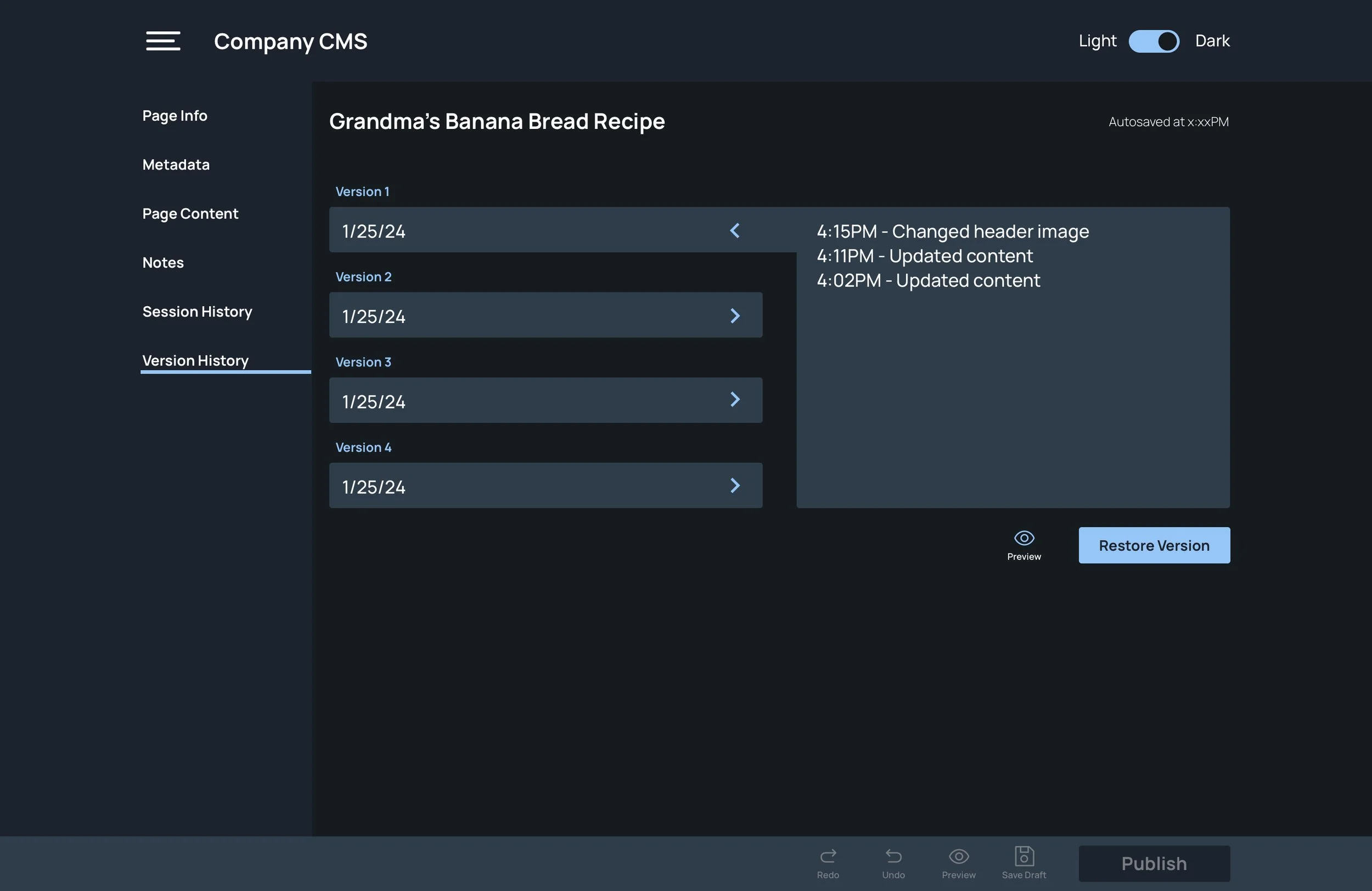This screenshot has height=891, width=1372.
Task: Expand Version 3 using its chevron
Action: tap(734, 399)
